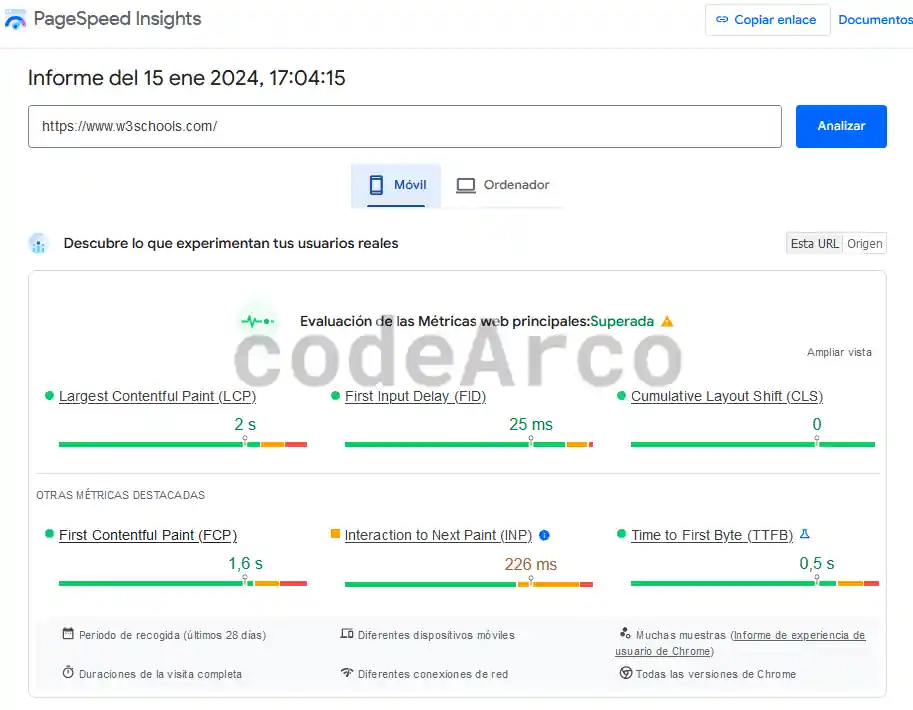Click "Descubre lo que experimentan tus usuarios reales"

click(231, 243)
